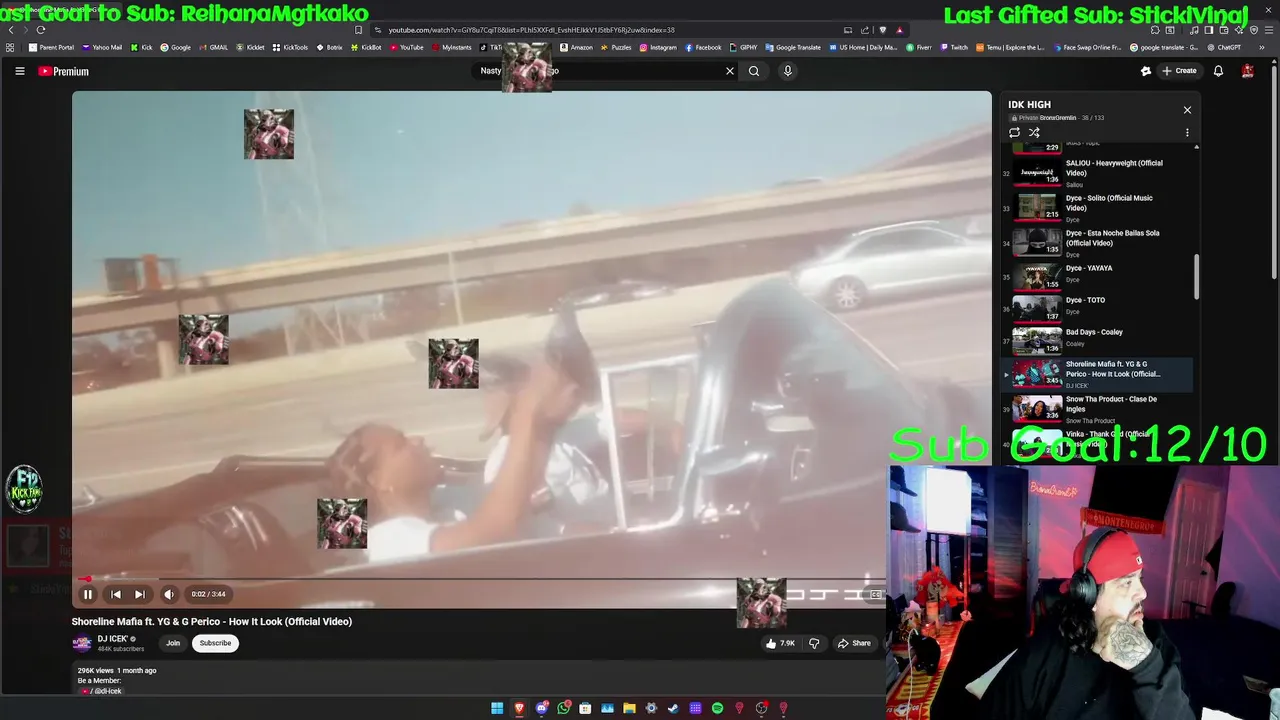Play Snow Tha Product - Clase De Ingles
The image size is (1280, 720).
click(x=1097, y=409)
